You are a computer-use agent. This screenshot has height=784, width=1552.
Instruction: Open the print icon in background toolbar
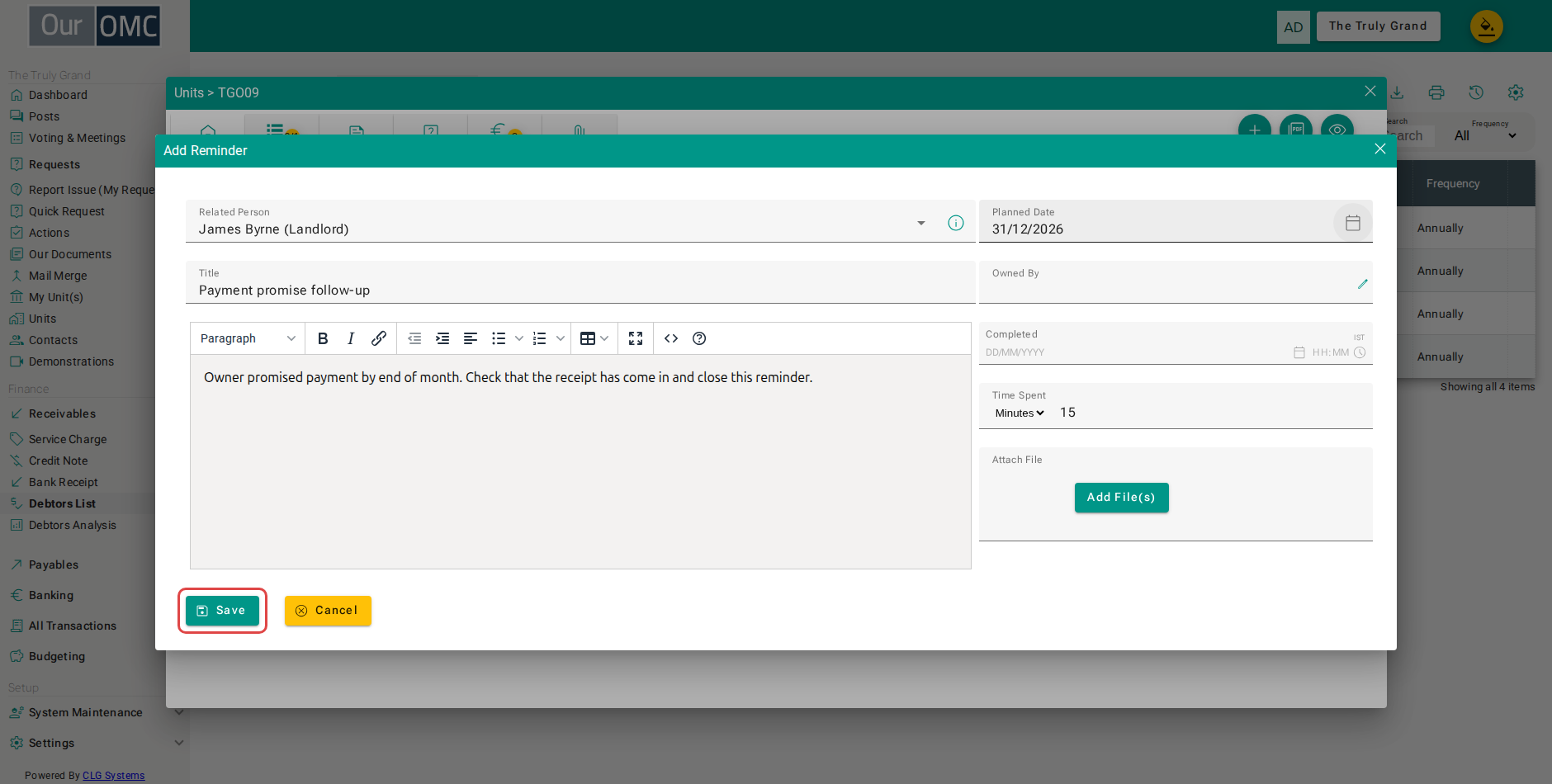[x=1436, y=92]
